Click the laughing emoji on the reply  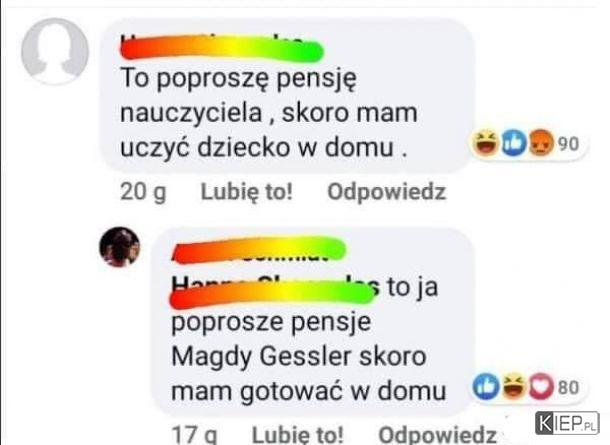coord(514,387)
